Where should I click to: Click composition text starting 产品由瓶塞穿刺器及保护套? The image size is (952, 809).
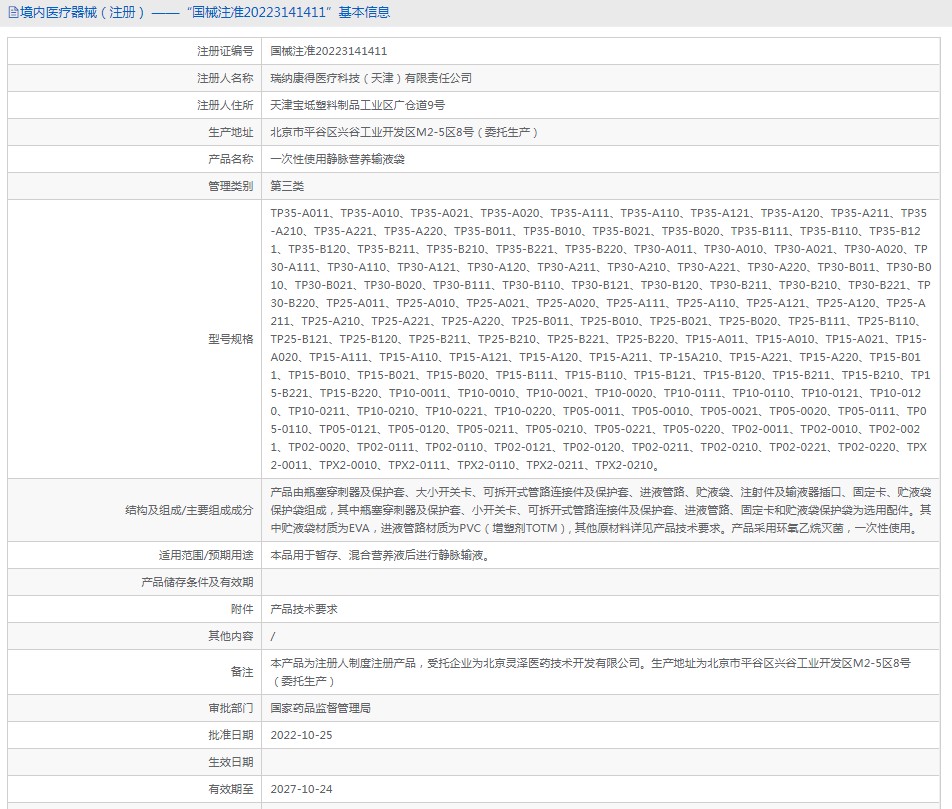[x=601, y=510]
